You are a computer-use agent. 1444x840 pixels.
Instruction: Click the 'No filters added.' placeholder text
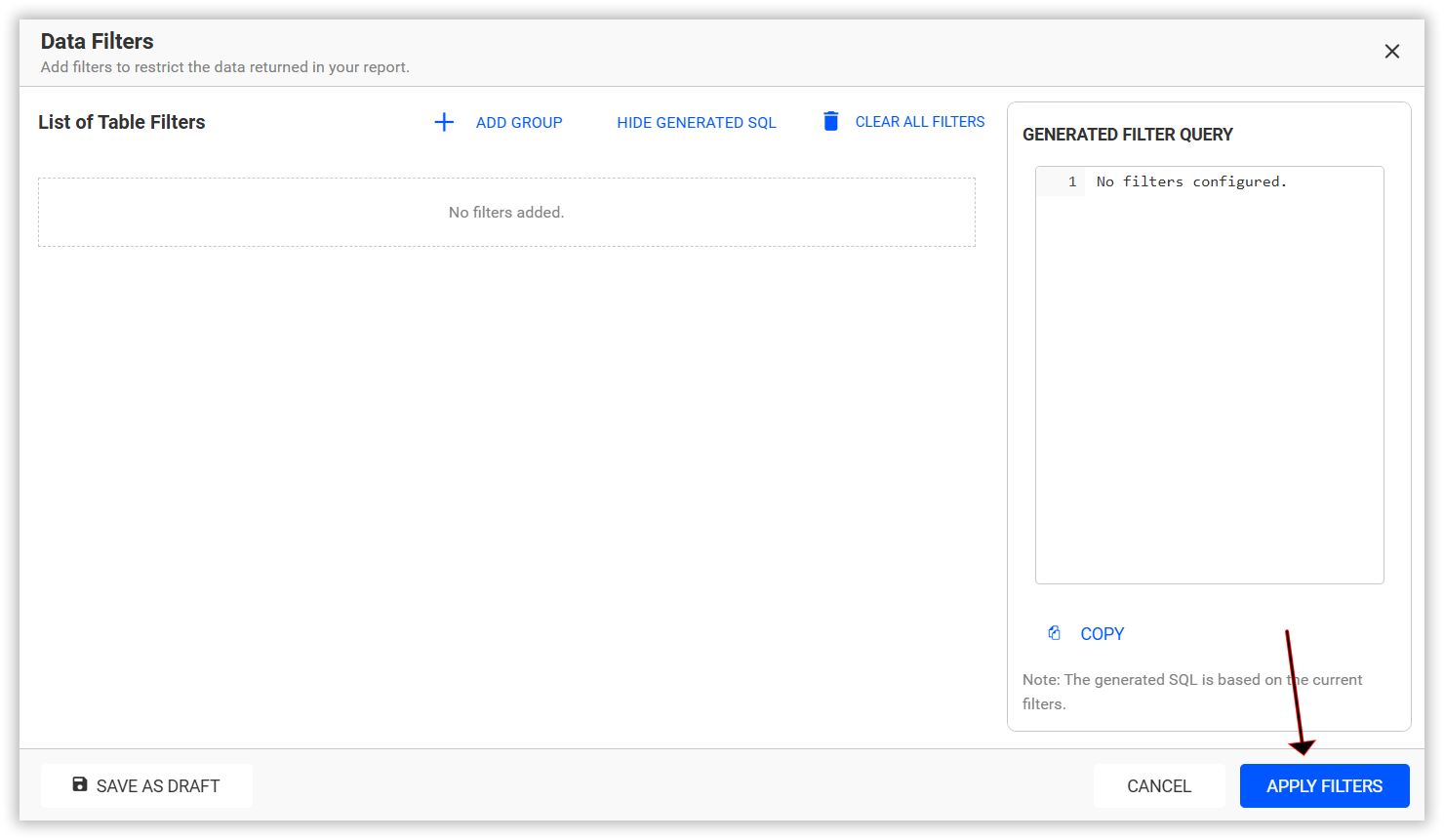[506, 213]
